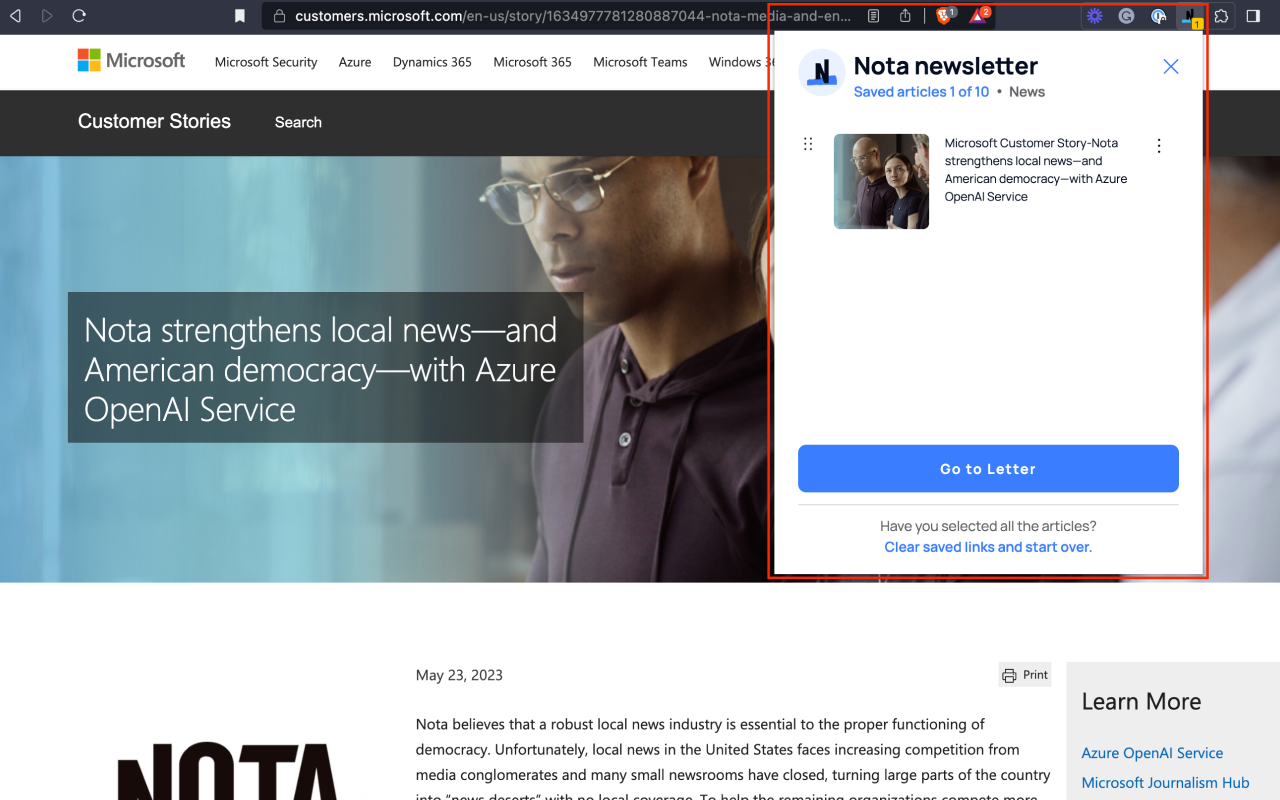
Task: Open the Extensions puzzle-piece menu
Action: (1221, 16)
